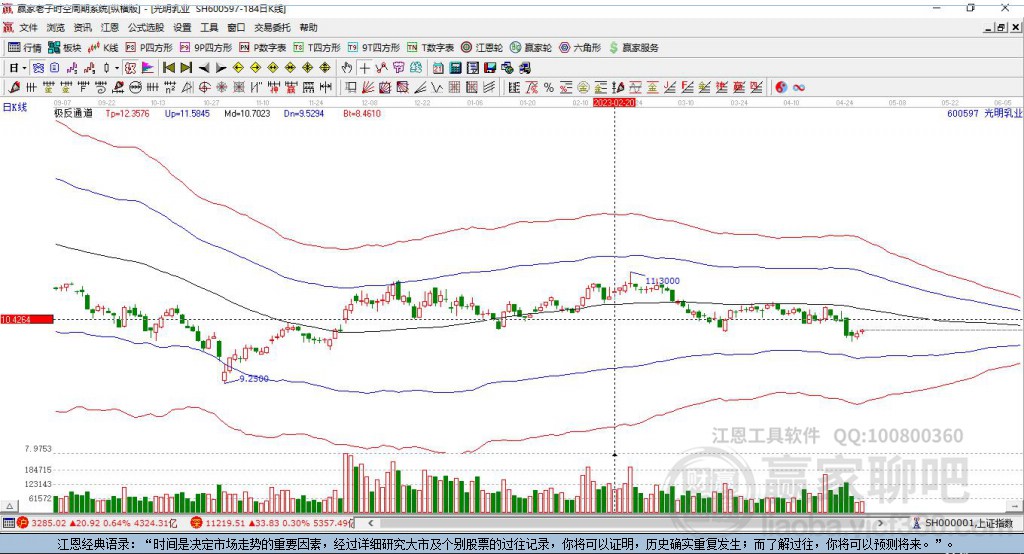Click the Up=11.5845 value

coord(187,114)
